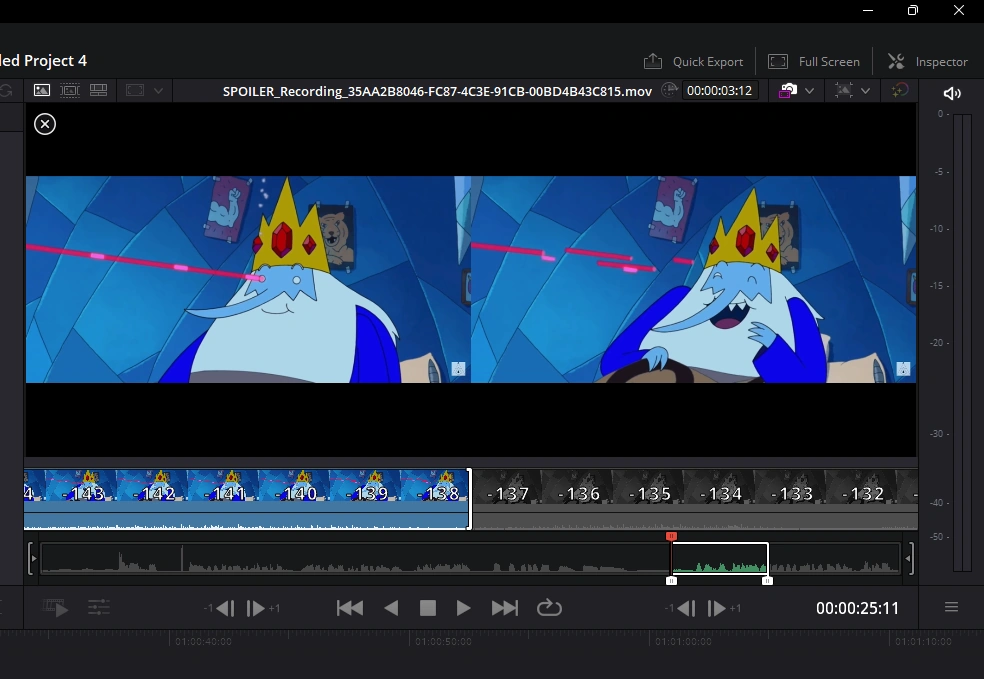
Task: Click the clip name SPOILER_Recording .mov
Action: pos(437,91)
